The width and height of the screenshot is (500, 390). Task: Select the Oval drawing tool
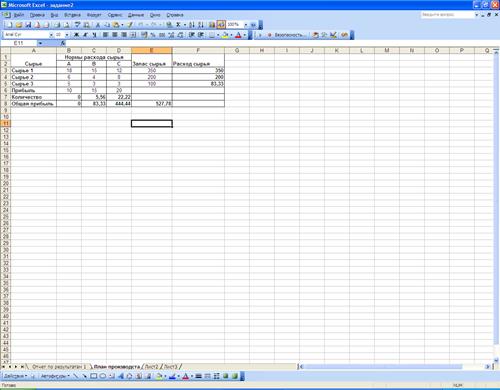pos(103,376)
